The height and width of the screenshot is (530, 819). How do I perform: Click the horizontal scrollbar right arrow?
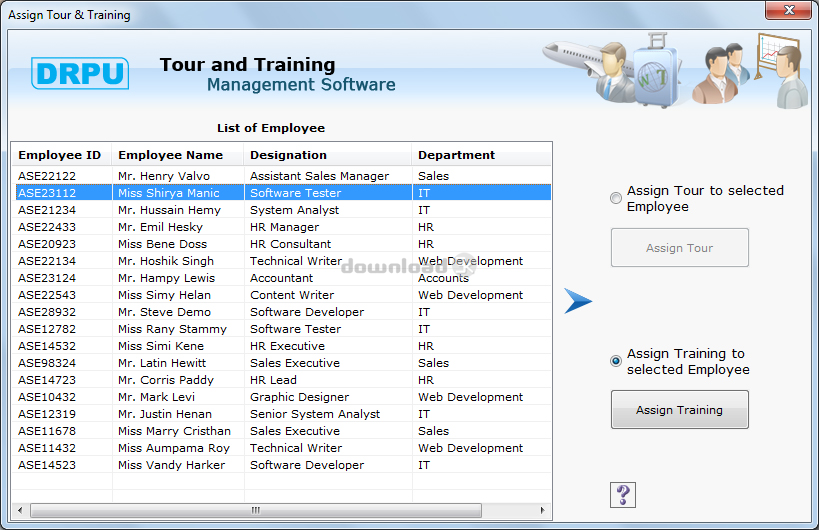click(x=543, y=510)
